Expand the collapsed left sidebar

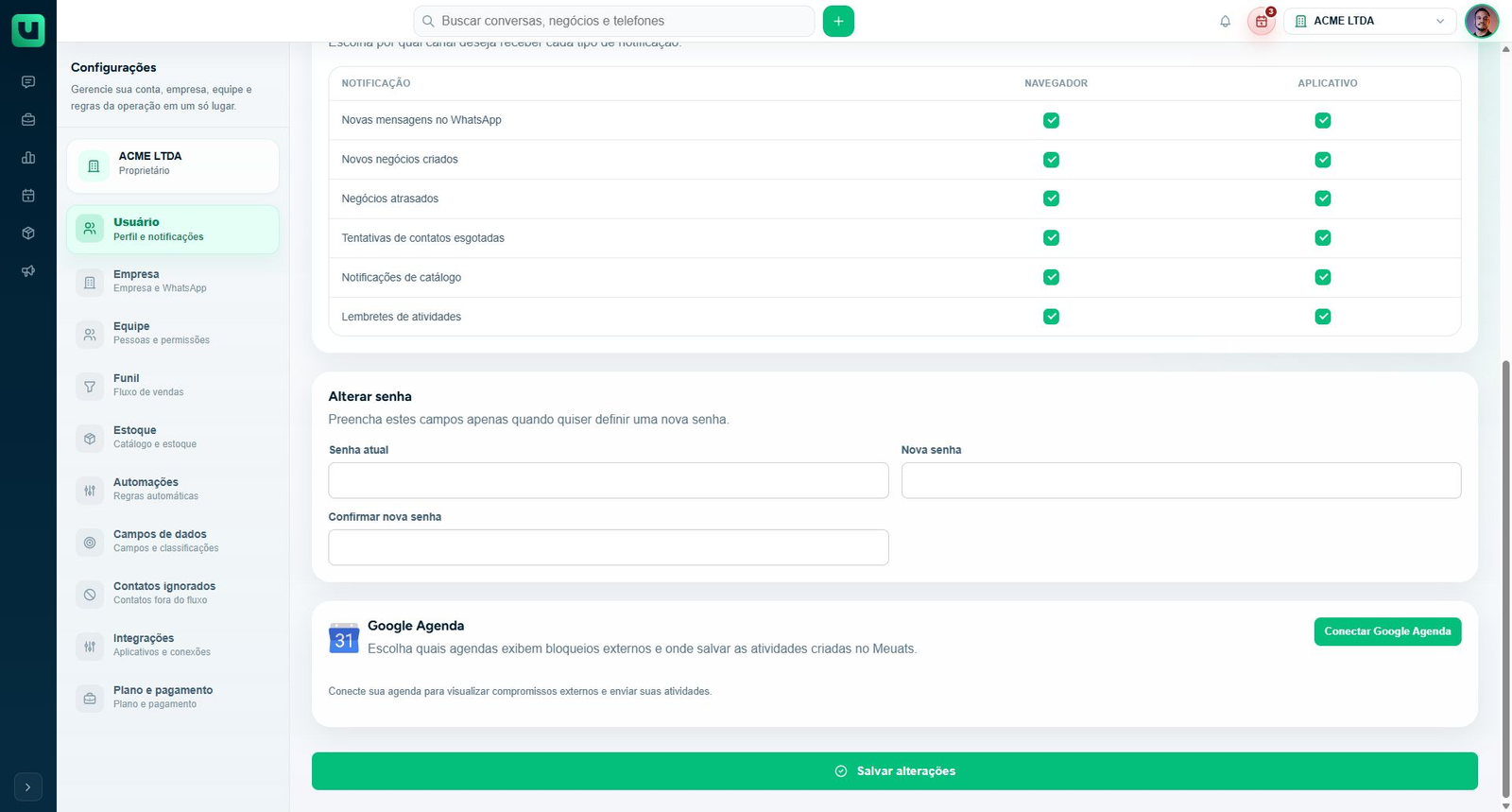[x=28, y=786]
